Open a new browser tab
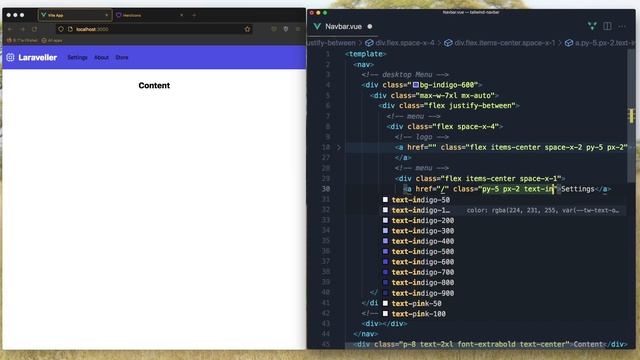640x360 pixels. [x=194, y=15]
